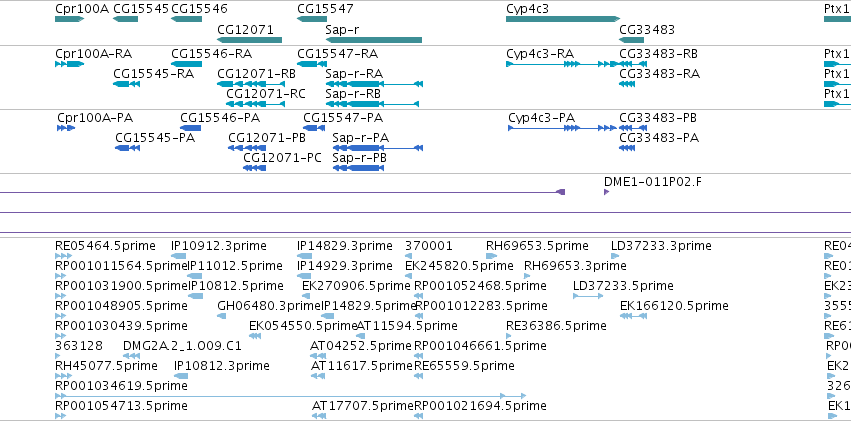851x421 pixels.
Task: Select EST RP001031900.5prime
Action: point(60,296)
